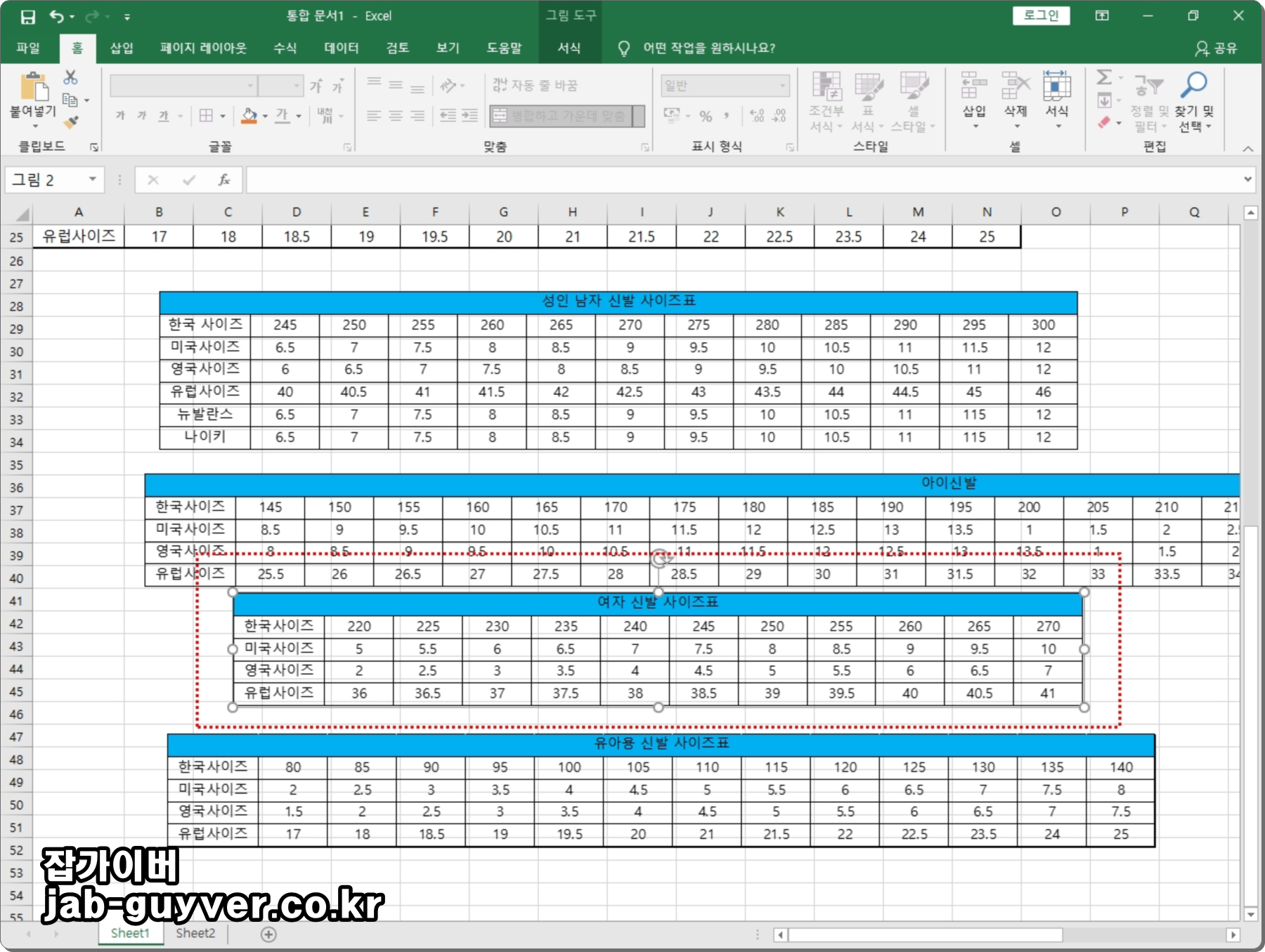This screenshot has width=1265, height=952.
Task: Open the paste options dropdown arrow
Action: click(34, 127)
